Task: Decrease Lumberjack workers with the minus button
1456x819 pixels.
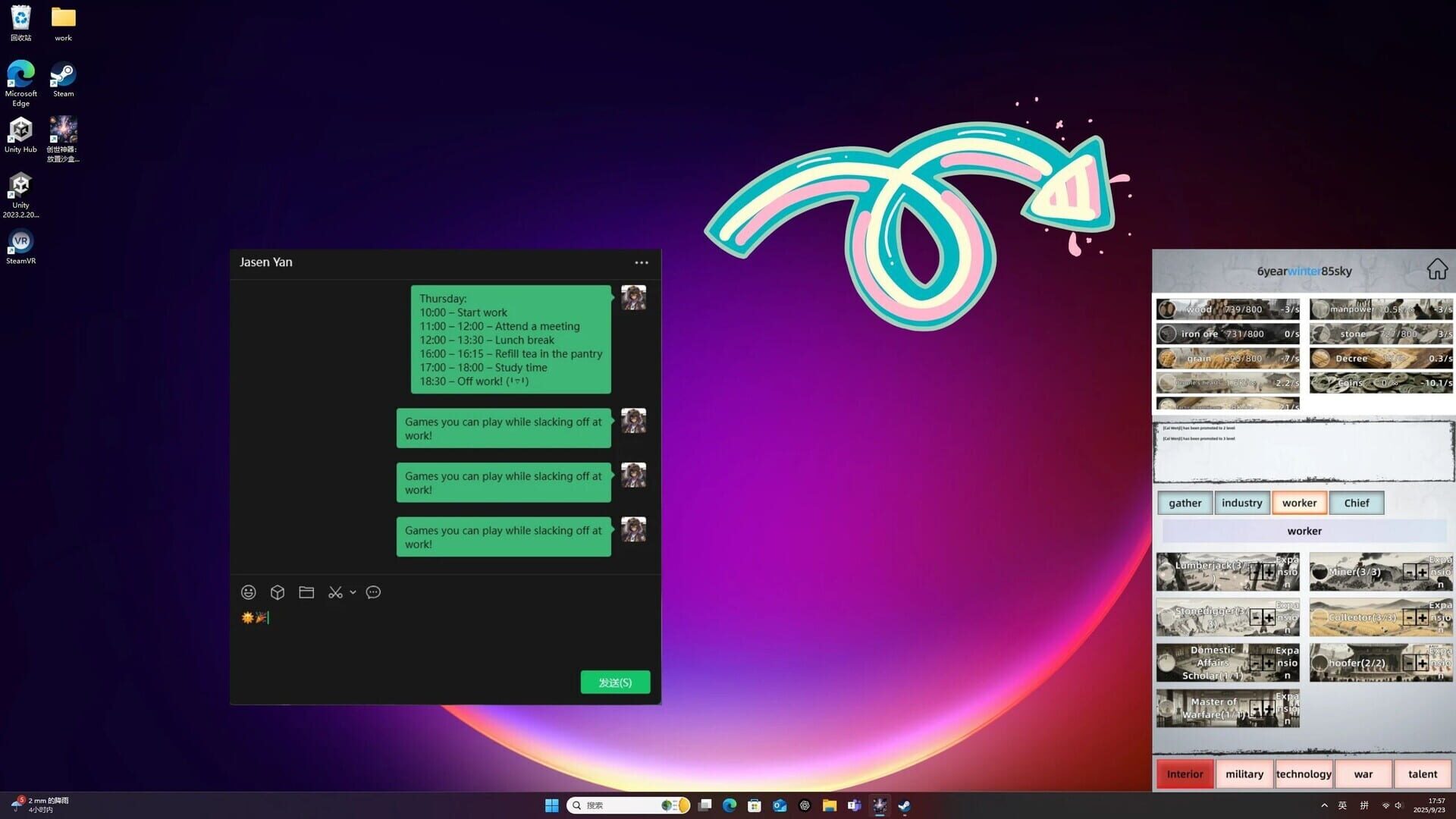Action: coord(1255,573)
